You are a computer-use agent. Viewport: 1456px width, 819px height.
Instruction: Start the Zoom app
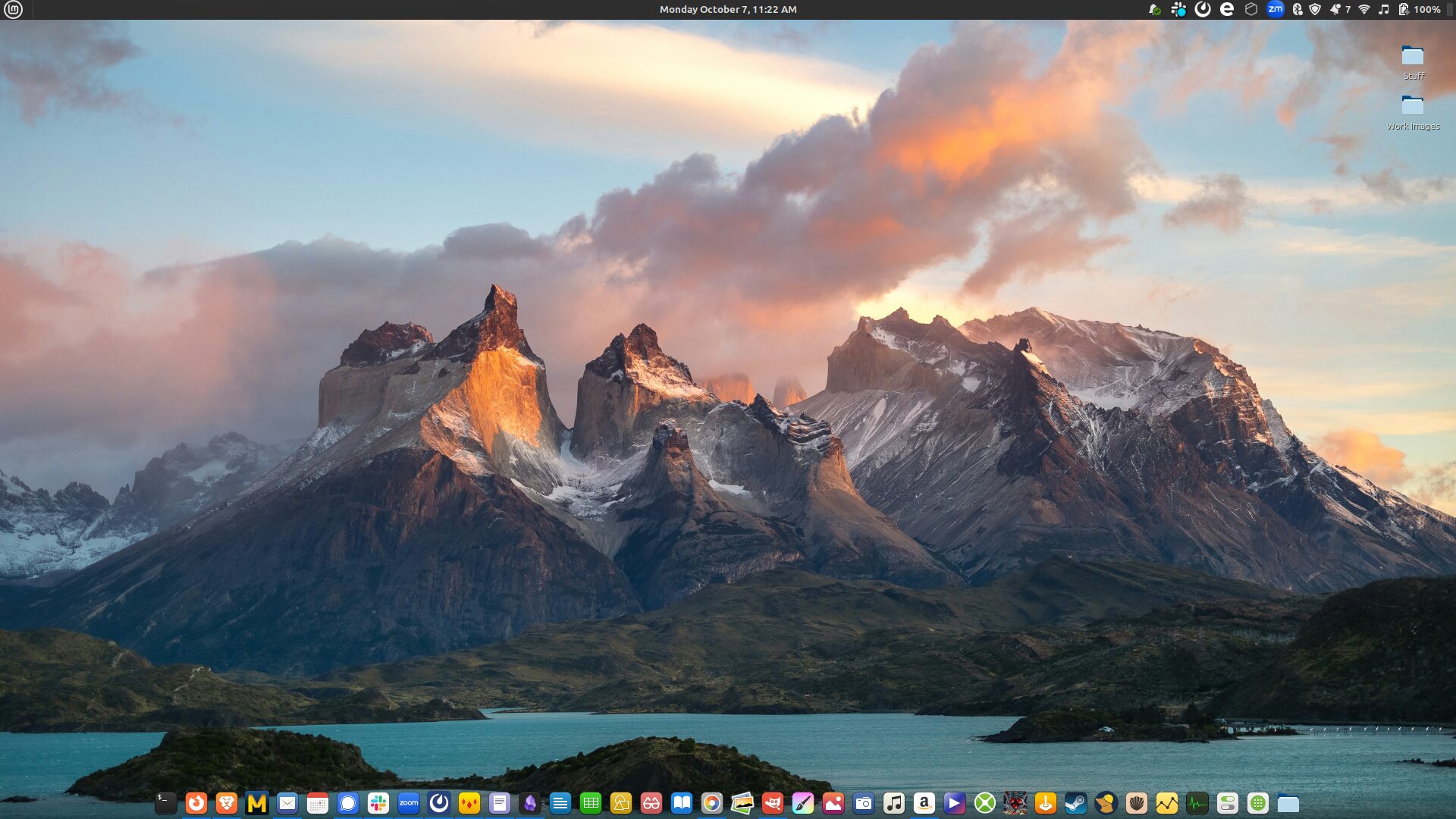(409, 803)
